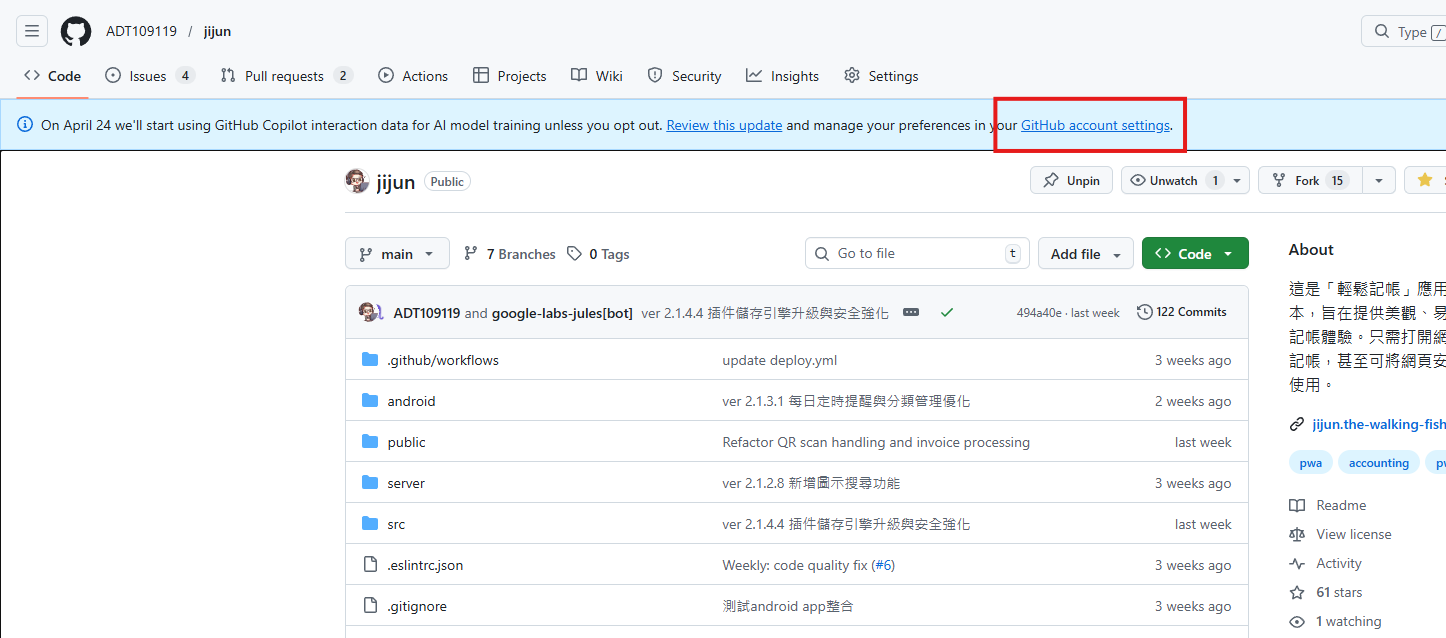Click the Unpin button

pyautogui.click(x=1071, y=181)
